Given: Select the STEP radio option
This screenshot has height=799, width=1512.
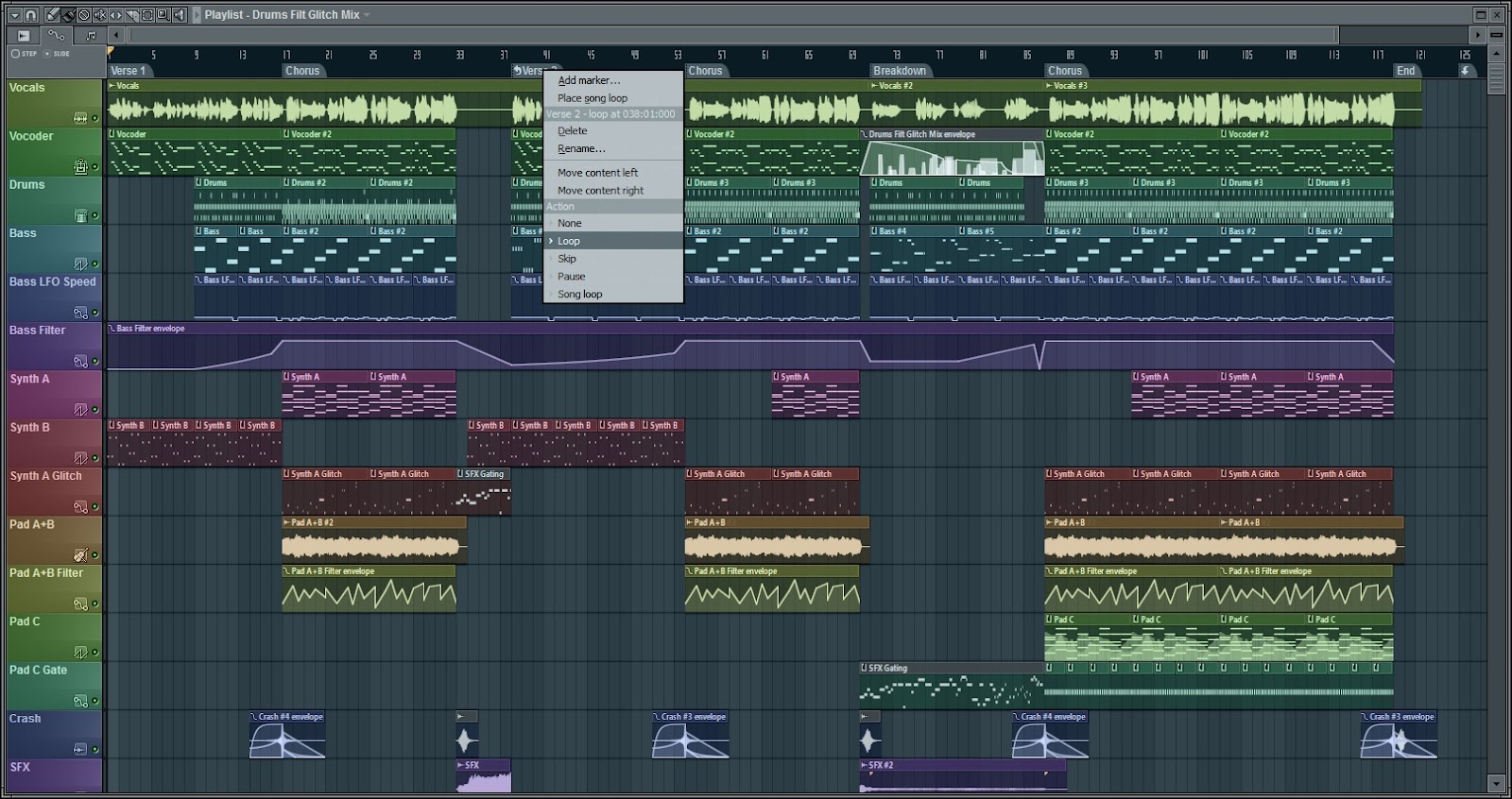Looking at the screenshot, I should coord(24,54).
